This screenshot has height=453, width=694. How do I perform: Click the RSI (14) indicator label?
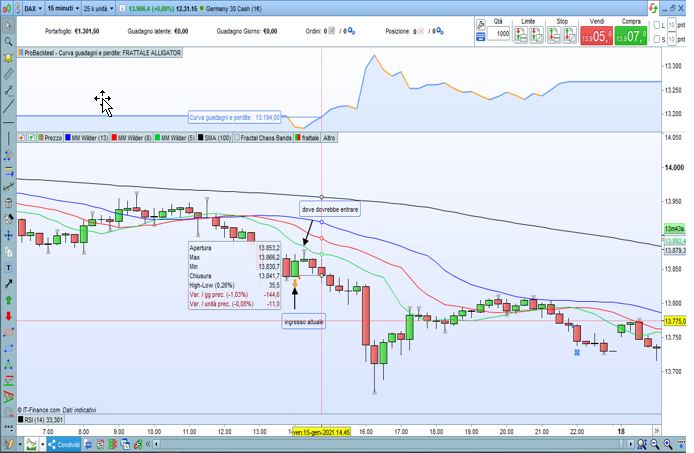pyautogui.click(x=41, y=419)
